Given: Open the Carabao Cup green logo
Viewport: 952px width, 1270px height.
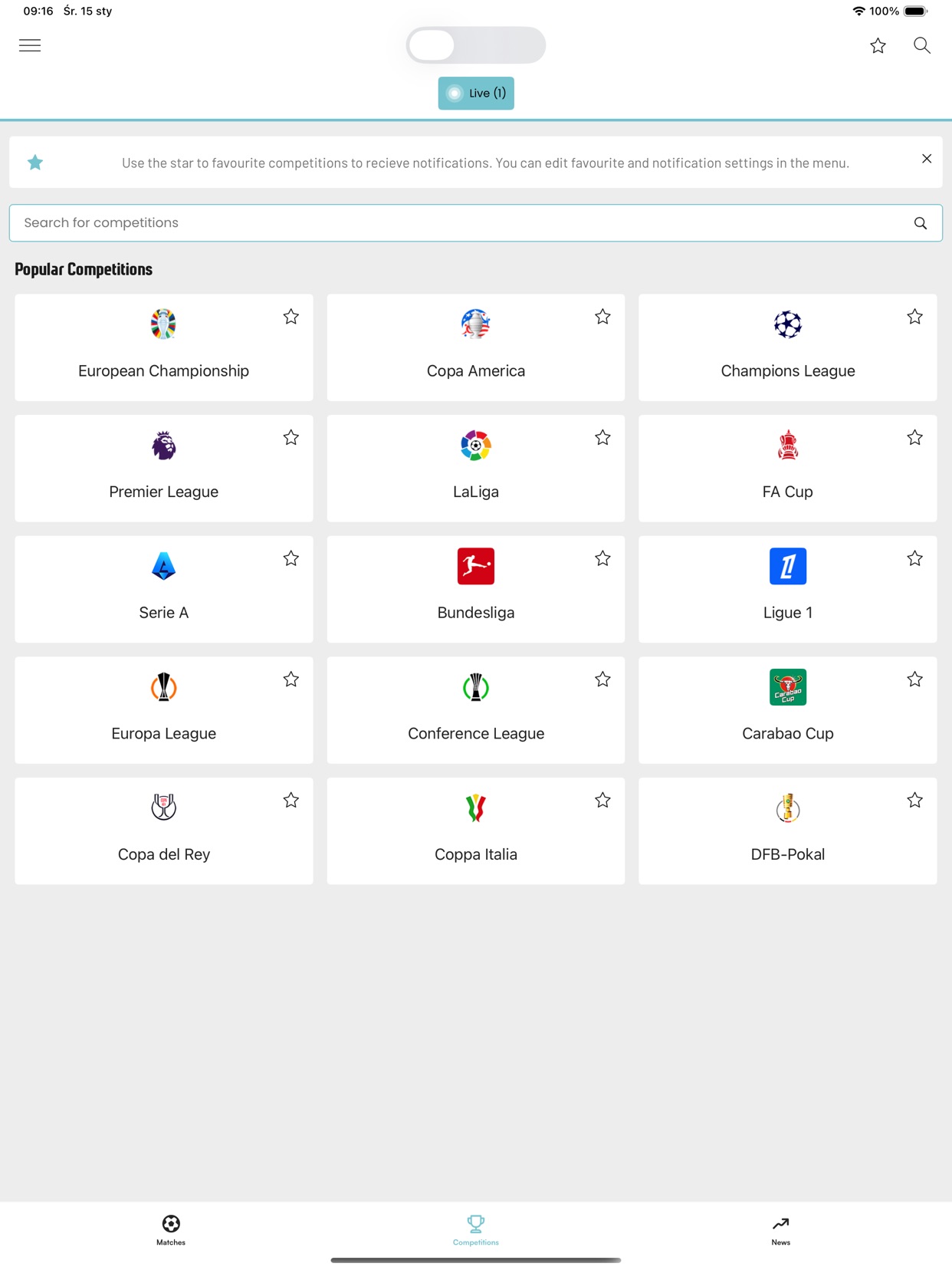Looking at the screenshot, I should (x=788, y=687).
